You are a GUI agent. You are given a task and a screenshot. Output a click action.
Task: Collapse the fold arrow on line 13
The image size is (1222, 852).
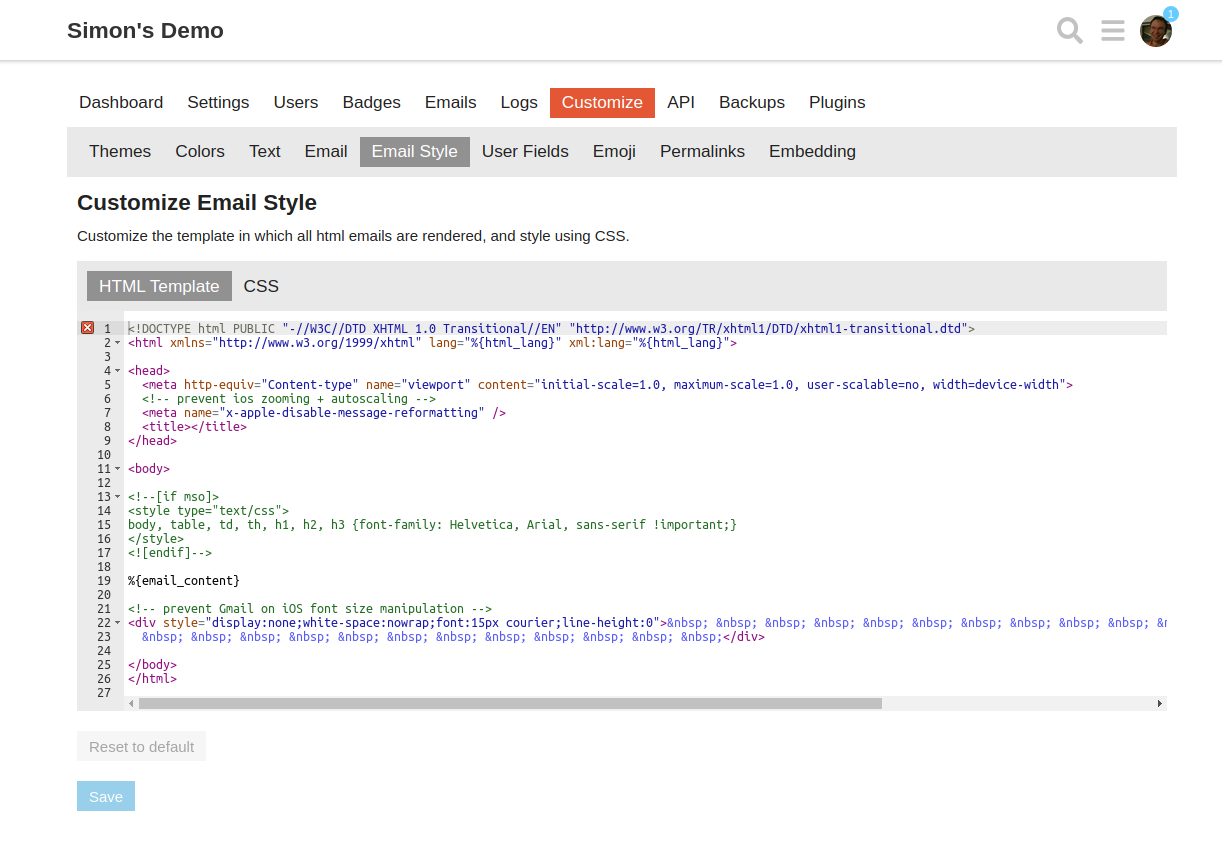pos(118,496)
